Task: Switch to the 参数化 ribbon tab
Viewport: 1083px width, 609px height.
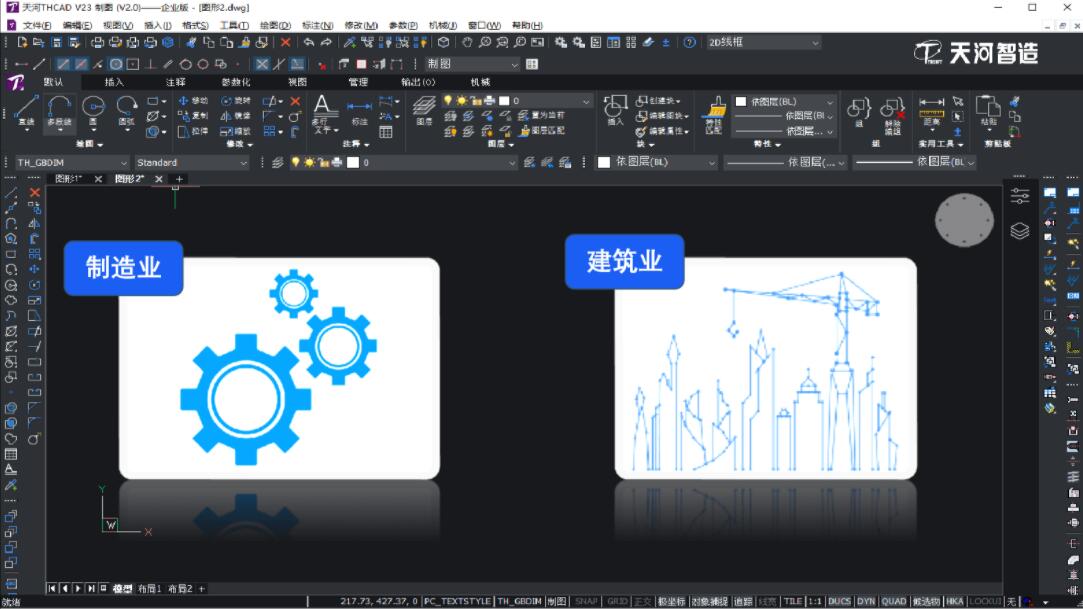Action: pos(236,82)
